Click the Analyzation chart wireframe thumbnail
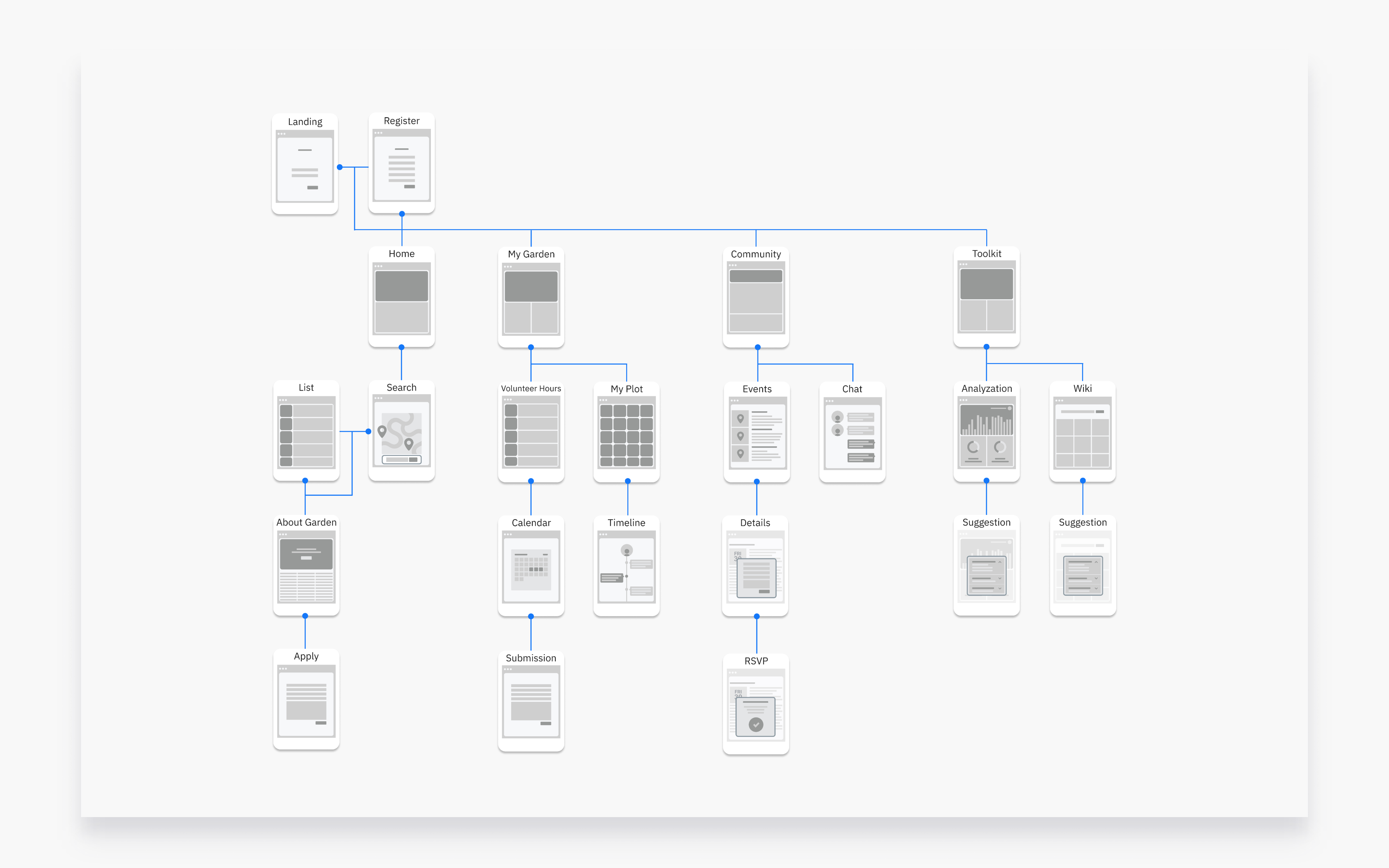Viewport: 1389px width, 868px height. (987, 433)
